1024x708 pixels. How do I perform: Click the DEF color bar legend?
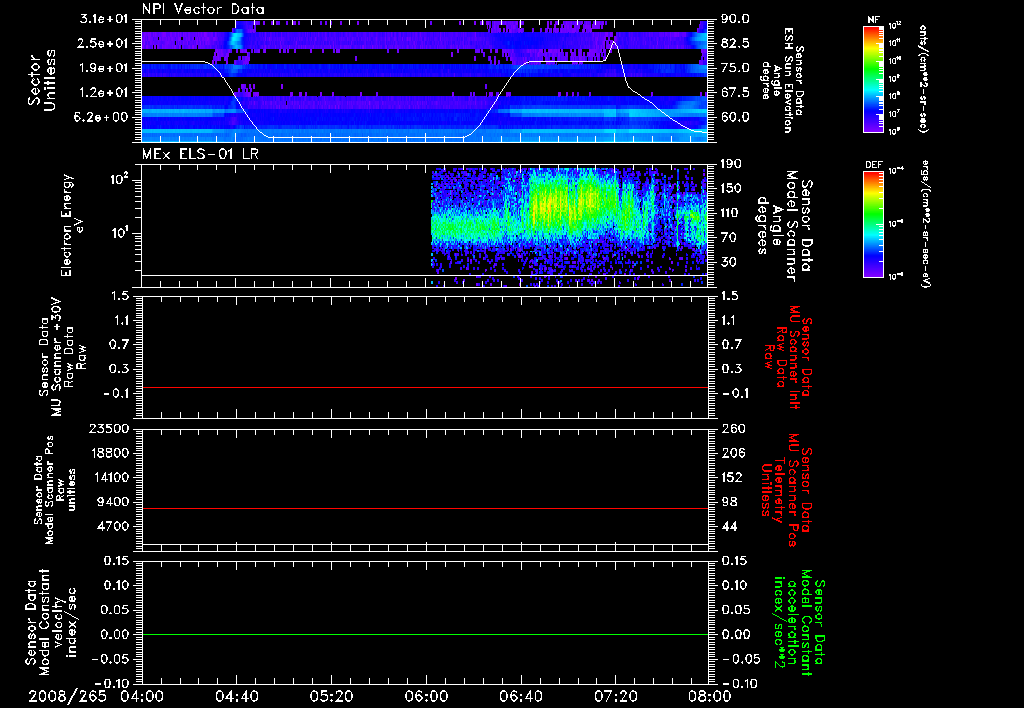pyautogui.click(x=874, y=224)
